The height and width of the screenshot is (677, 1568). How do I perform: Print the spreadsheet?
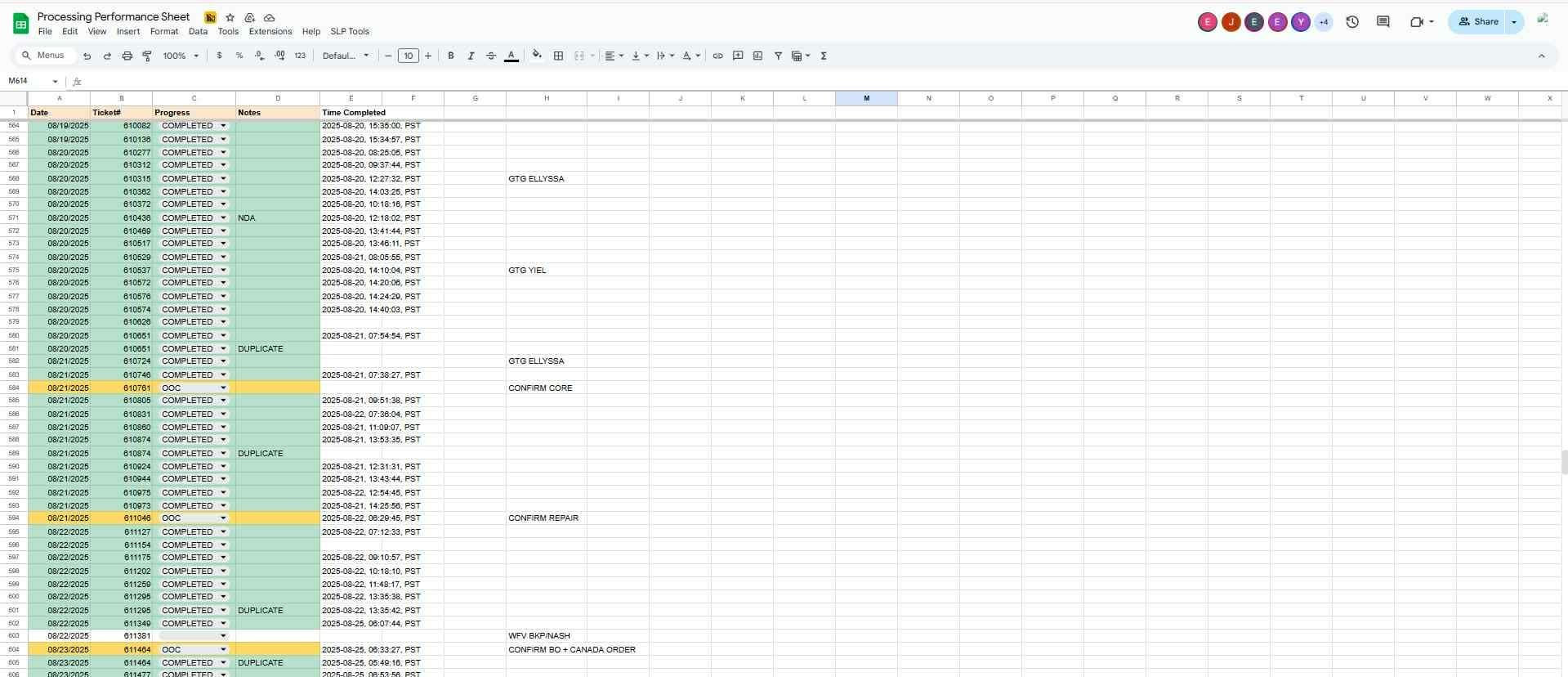point(127,56)
